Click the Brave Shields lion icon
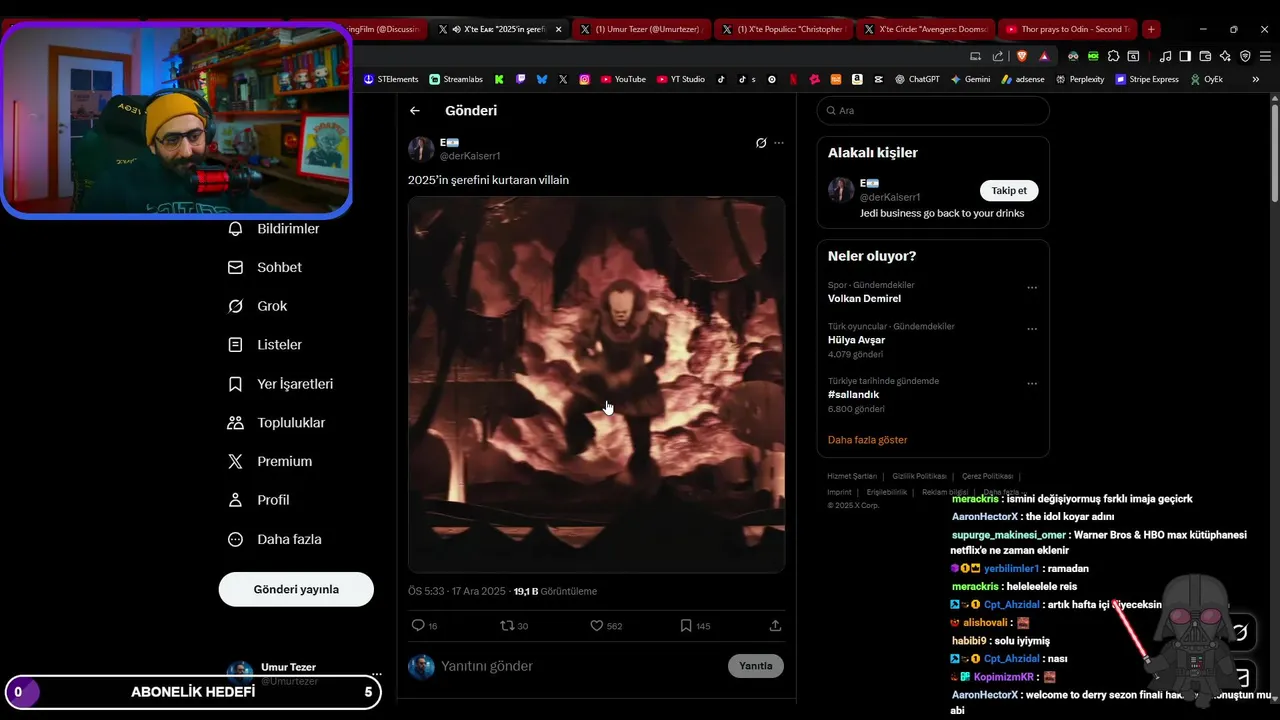1280x720 pixels. (1021, 56)
